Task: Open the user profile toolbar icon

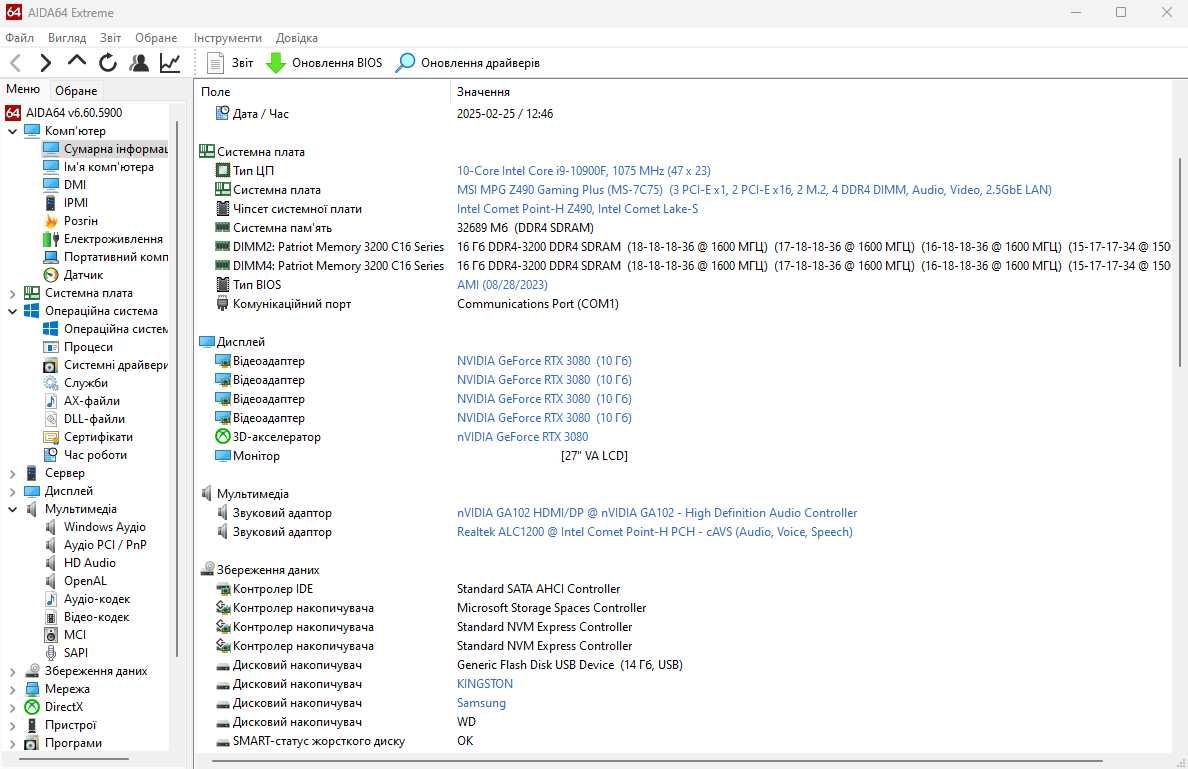Action: click(x=139, y=63)
